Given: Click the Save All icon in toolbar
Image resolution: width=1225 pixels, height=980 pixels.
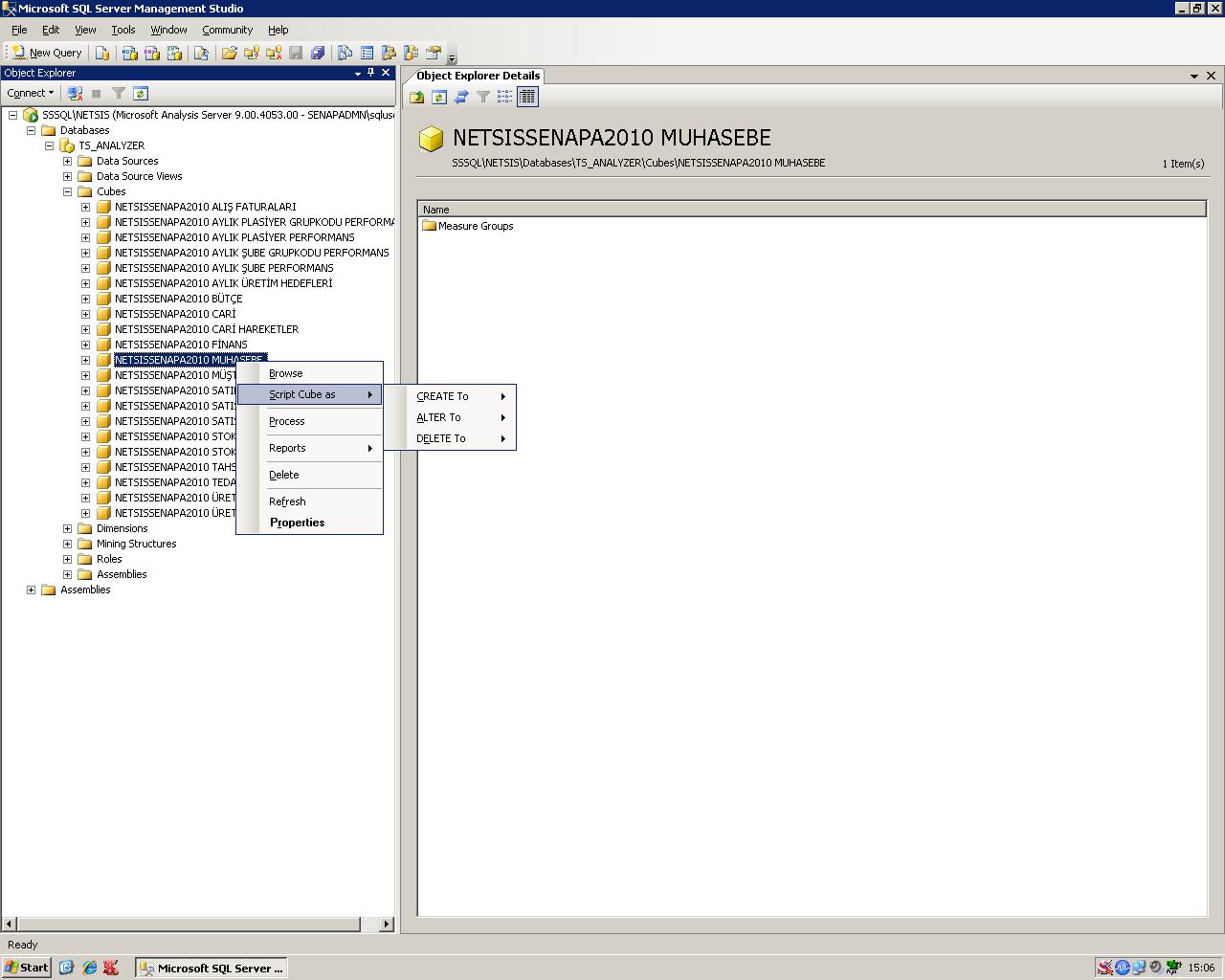Looking at the screenshot, I should click(318, 53).
